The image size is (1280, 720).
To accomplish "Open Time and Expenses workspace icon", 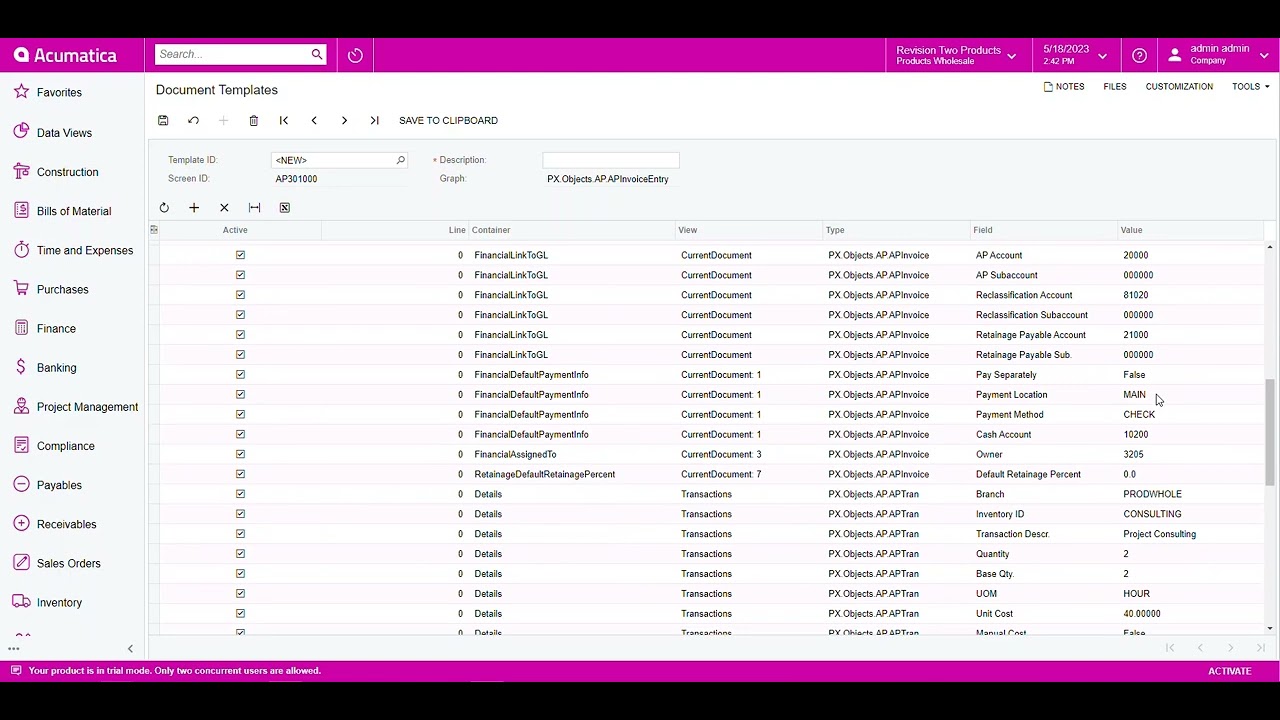I will pos(21,249).
